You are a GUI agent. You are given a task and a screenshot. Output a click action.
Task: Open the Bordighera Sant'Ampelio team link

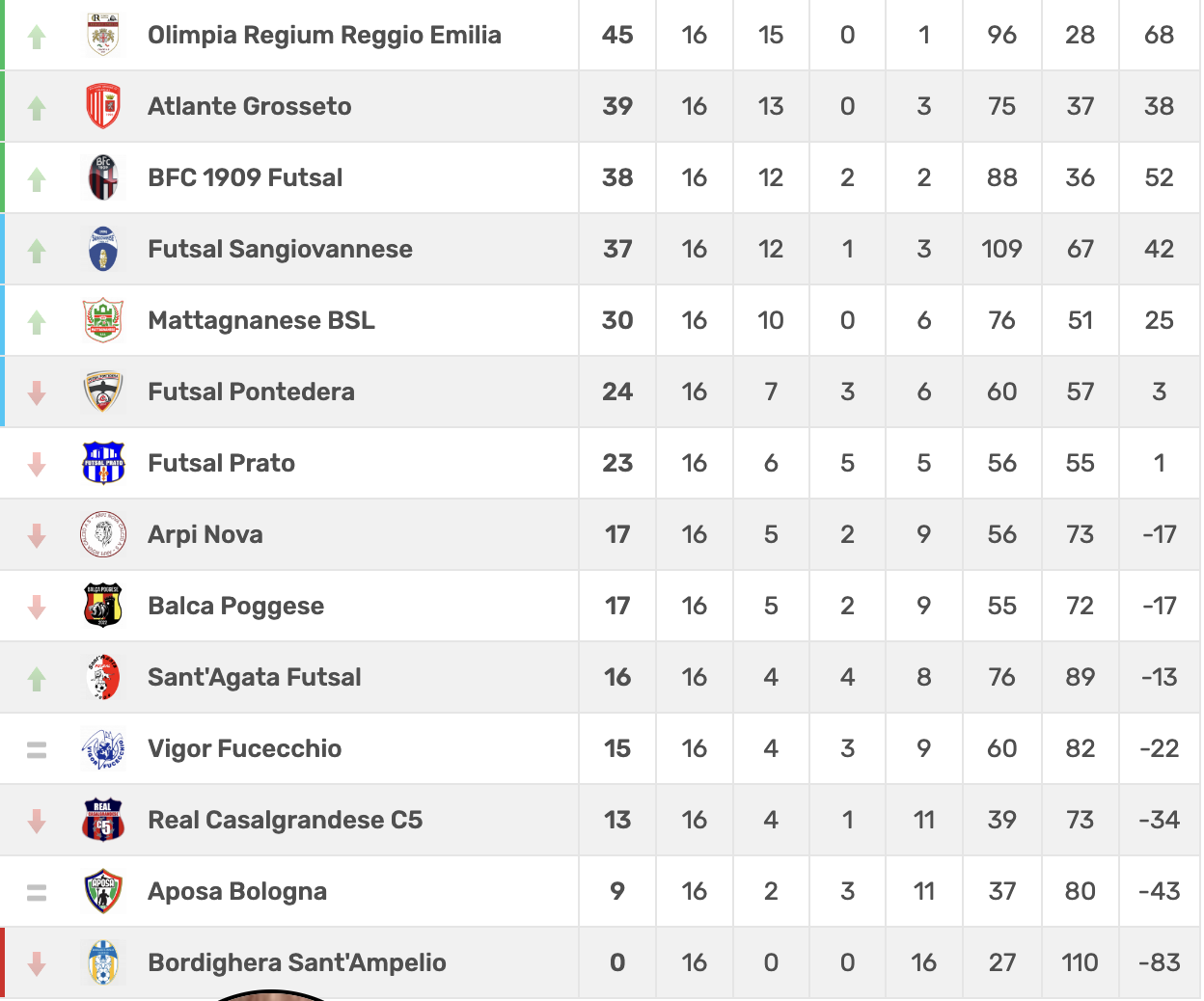click(297, 962)
